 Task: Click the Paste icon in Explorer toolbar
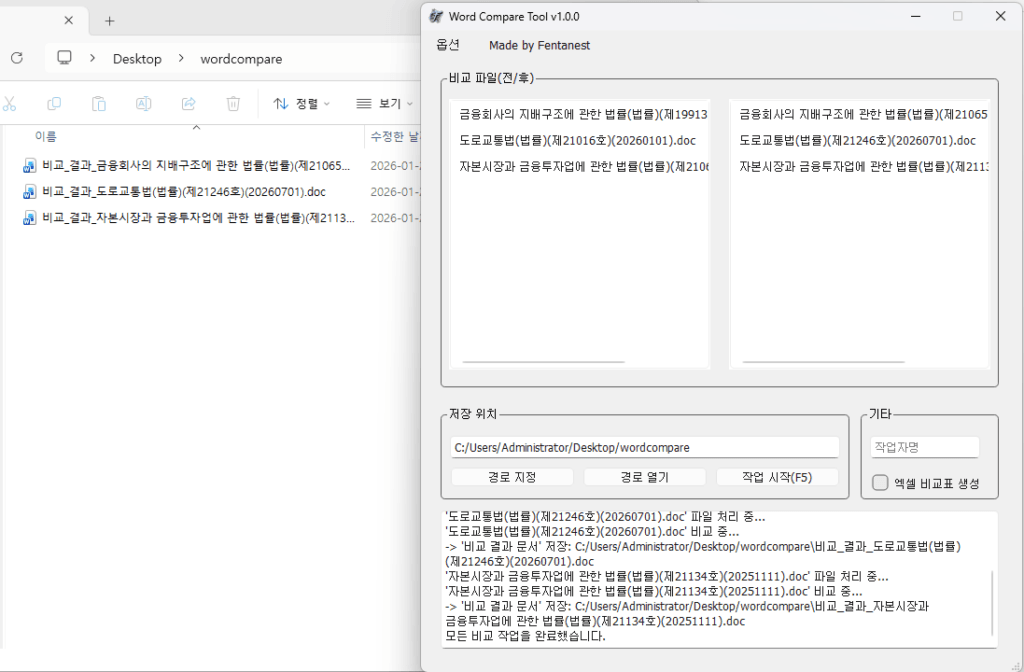pos(98,103)
